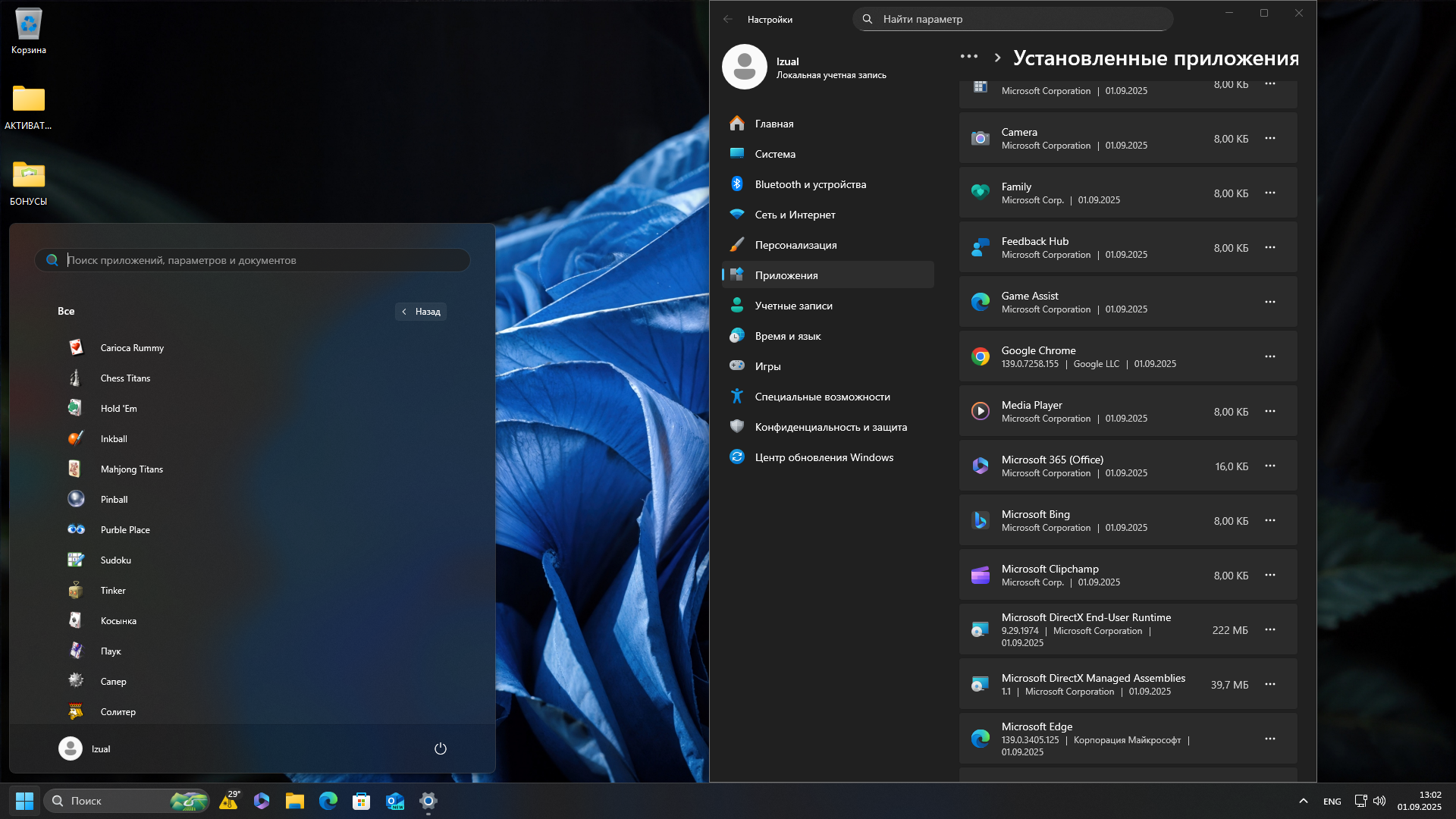Open the options menu for Microsoft Edge

pyautogui.click(x=1270, y=739)
